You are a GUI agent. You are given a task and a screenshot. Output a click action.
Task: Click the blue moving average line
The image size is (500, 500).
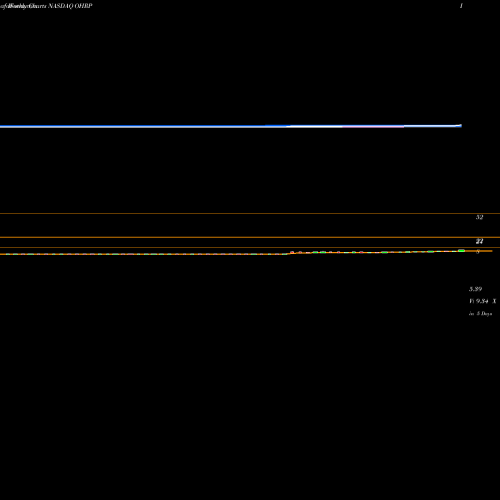[x=231, y=126]
